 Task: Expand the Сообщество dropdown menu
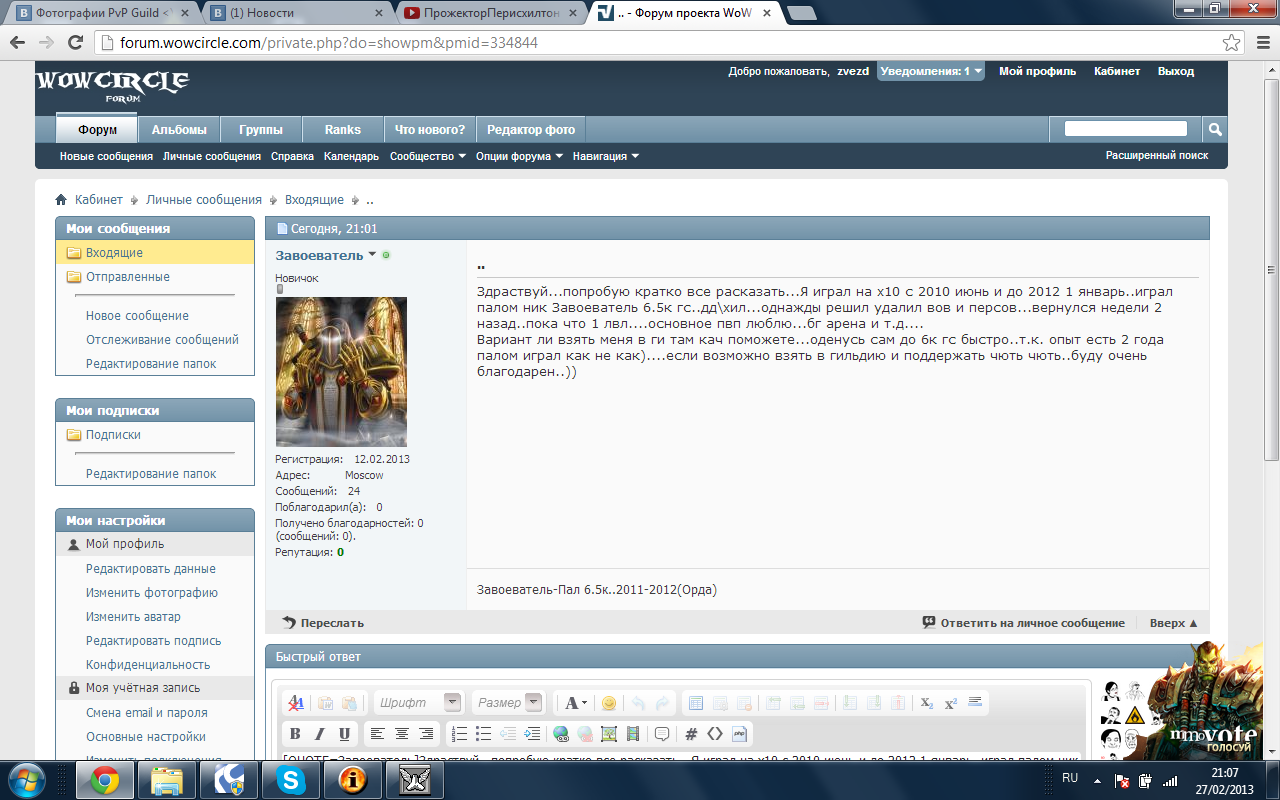(x=428, y=156)
